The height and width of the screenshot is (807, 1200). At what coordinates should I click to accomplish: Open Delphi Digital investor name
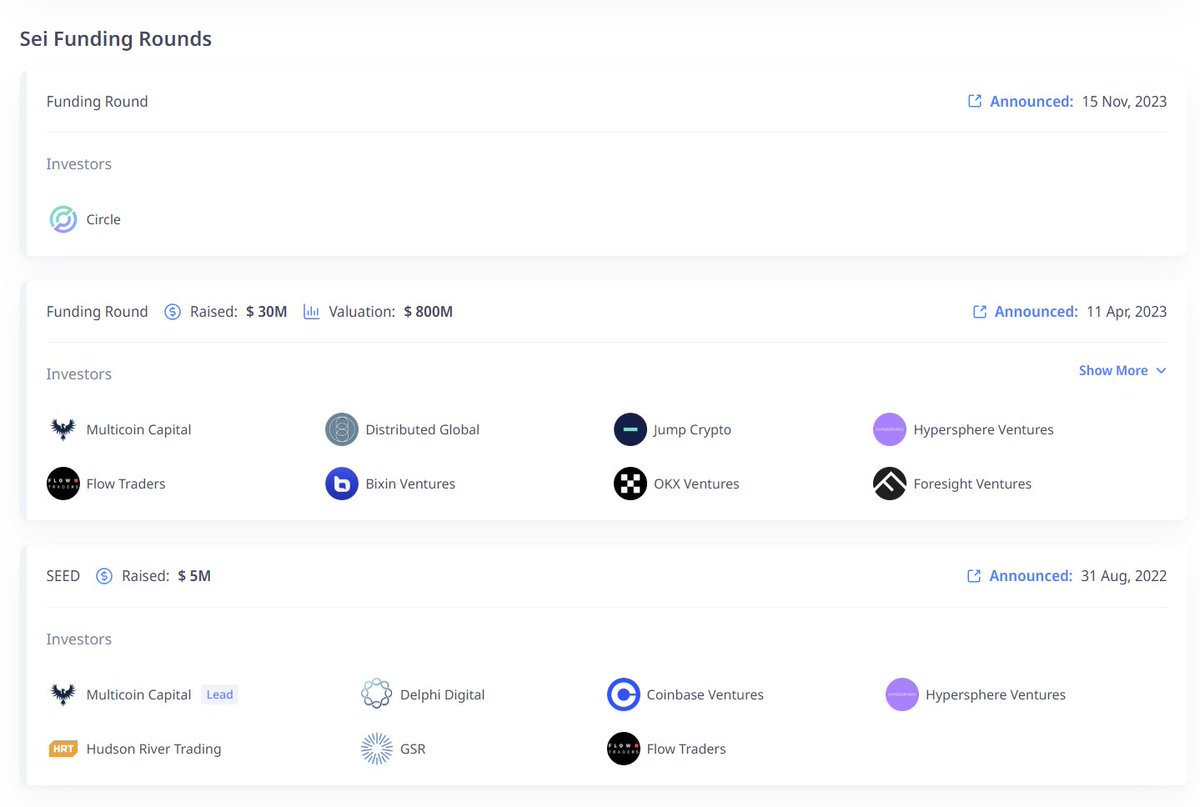pyautogui.click(x=442, y=695)
